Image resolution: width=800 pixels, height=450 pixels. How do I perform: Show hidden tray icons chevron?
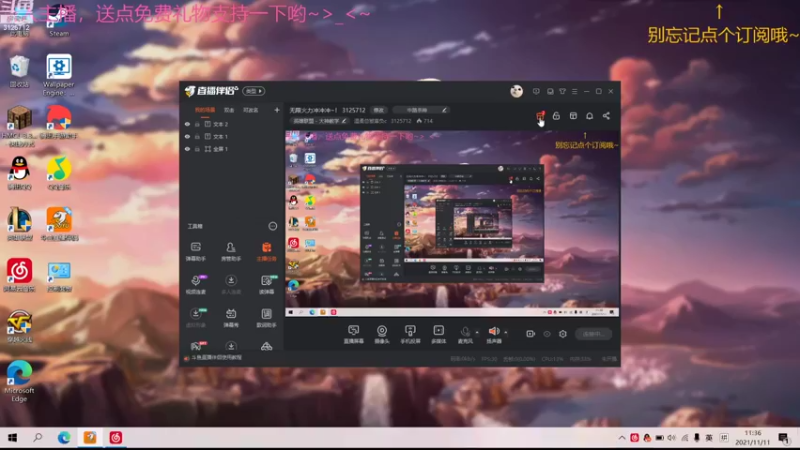pos(621,438)
